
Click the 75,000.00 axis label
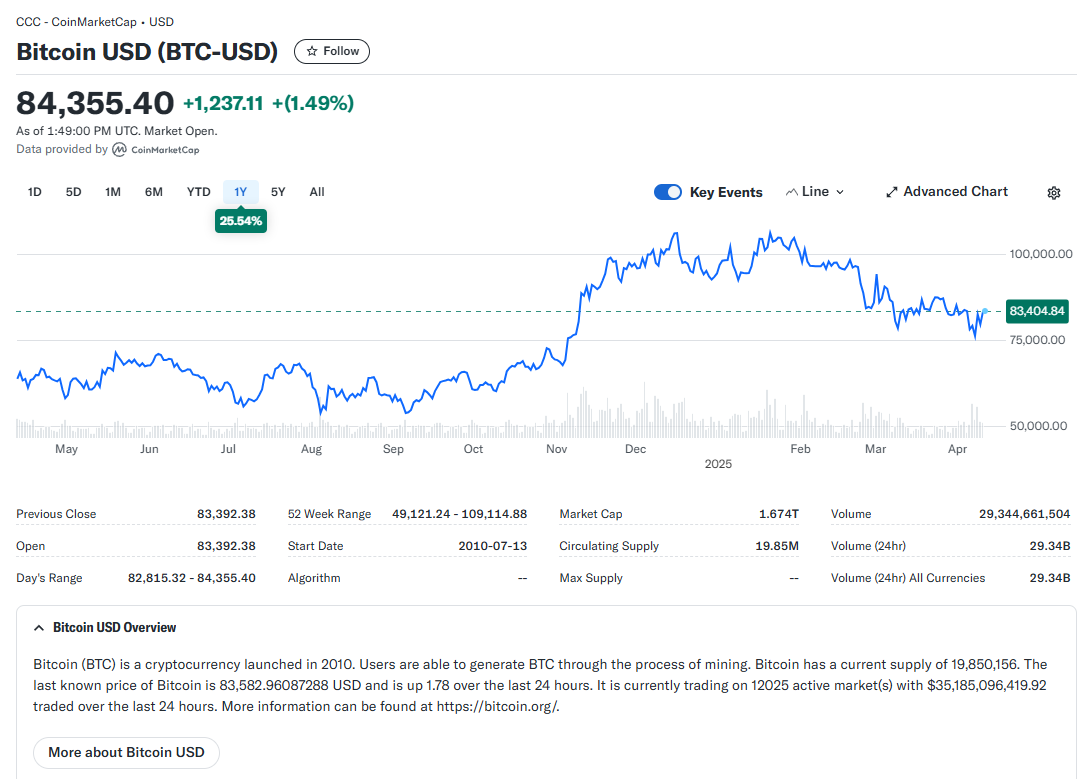(1037, 340)
